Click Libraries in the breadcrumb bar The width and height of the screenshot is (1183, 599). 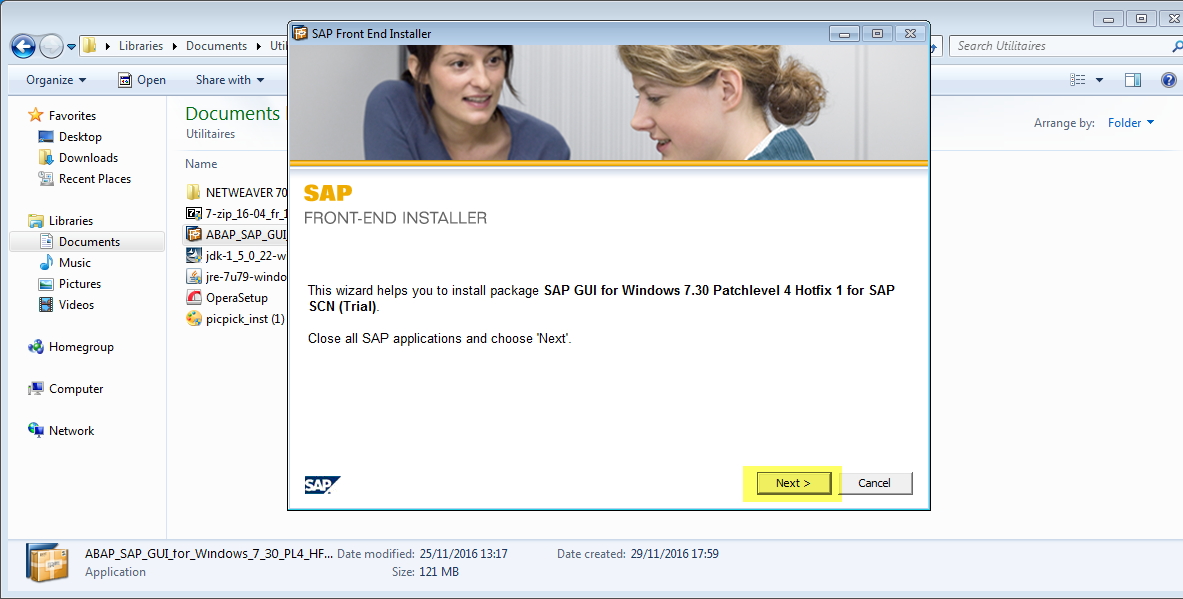tap(140, 46)
